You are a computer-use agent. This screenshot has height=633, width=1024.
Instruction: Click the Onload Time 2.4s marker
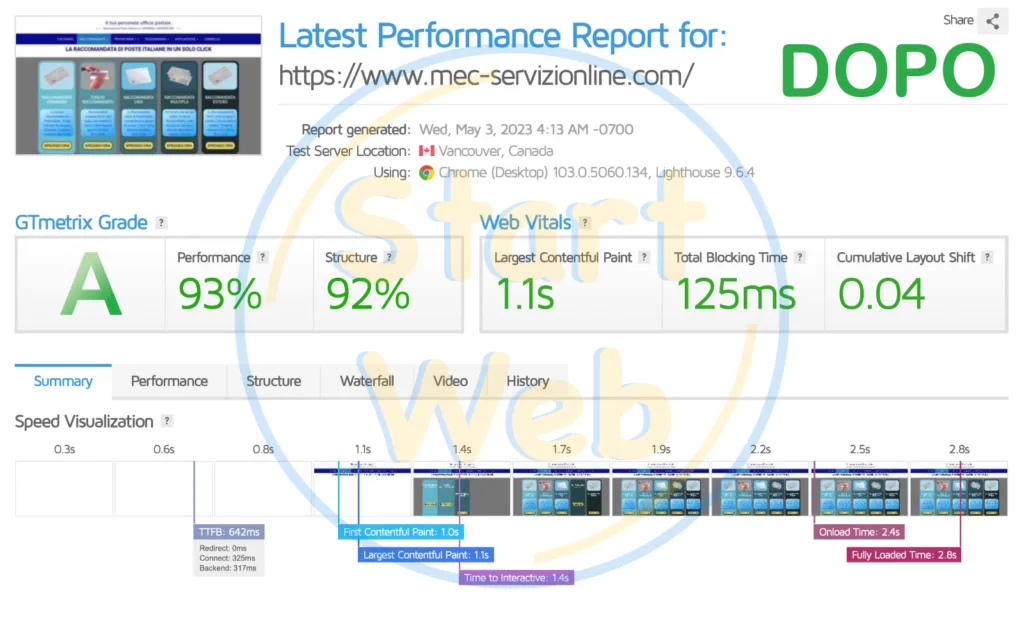point(859,532)
